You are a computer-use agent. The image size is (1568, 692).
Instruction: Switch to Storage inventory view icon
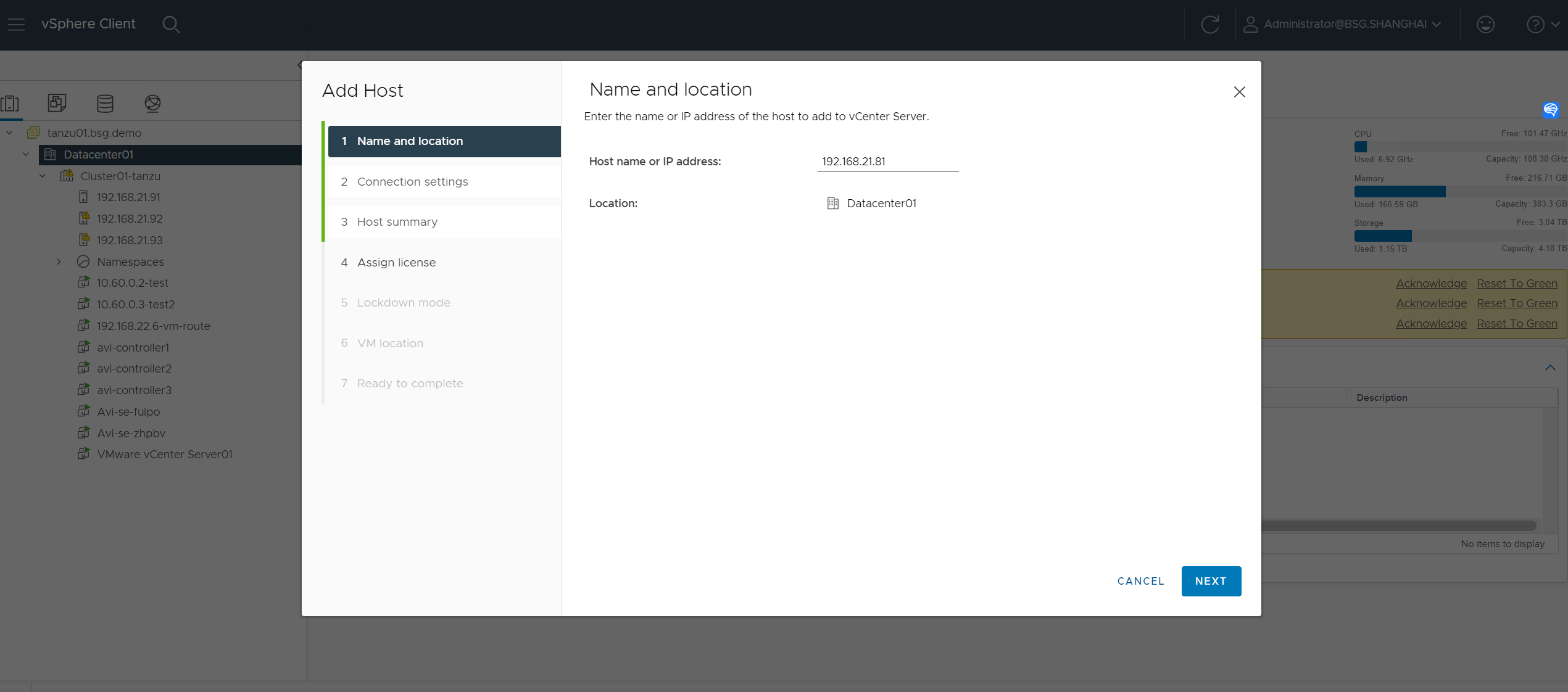coord(105,103)
